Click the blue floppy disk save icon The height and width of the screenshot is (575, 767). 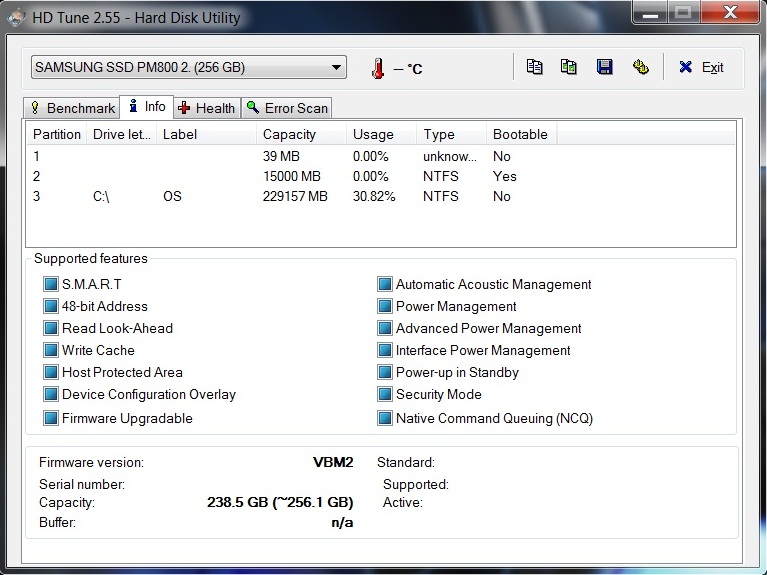[605, 67]
